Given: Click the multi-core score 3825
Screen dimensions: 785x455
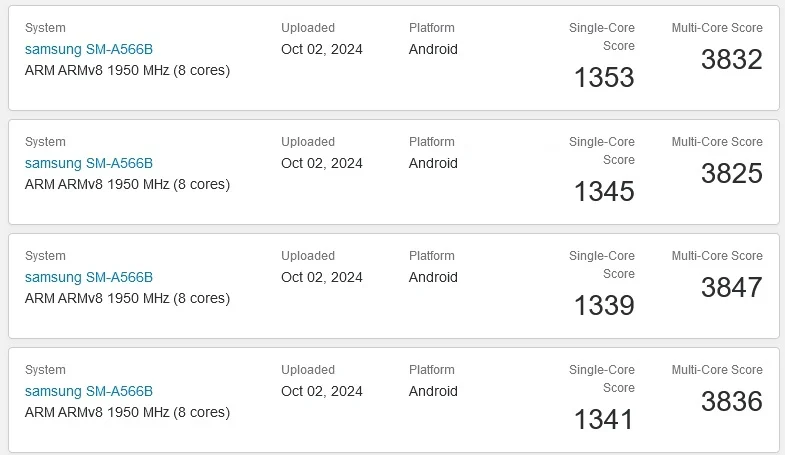Looking at the screenshot, I should click(731, 174).
